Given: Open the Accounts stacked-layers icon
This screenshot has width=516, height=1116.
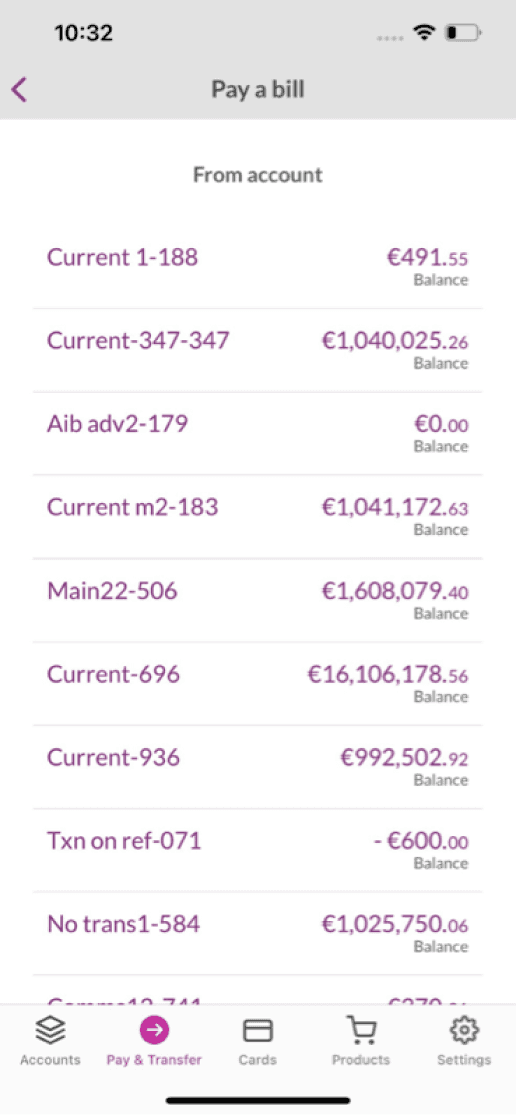Looking at the screenshot, I should [x=50, y=1030].
